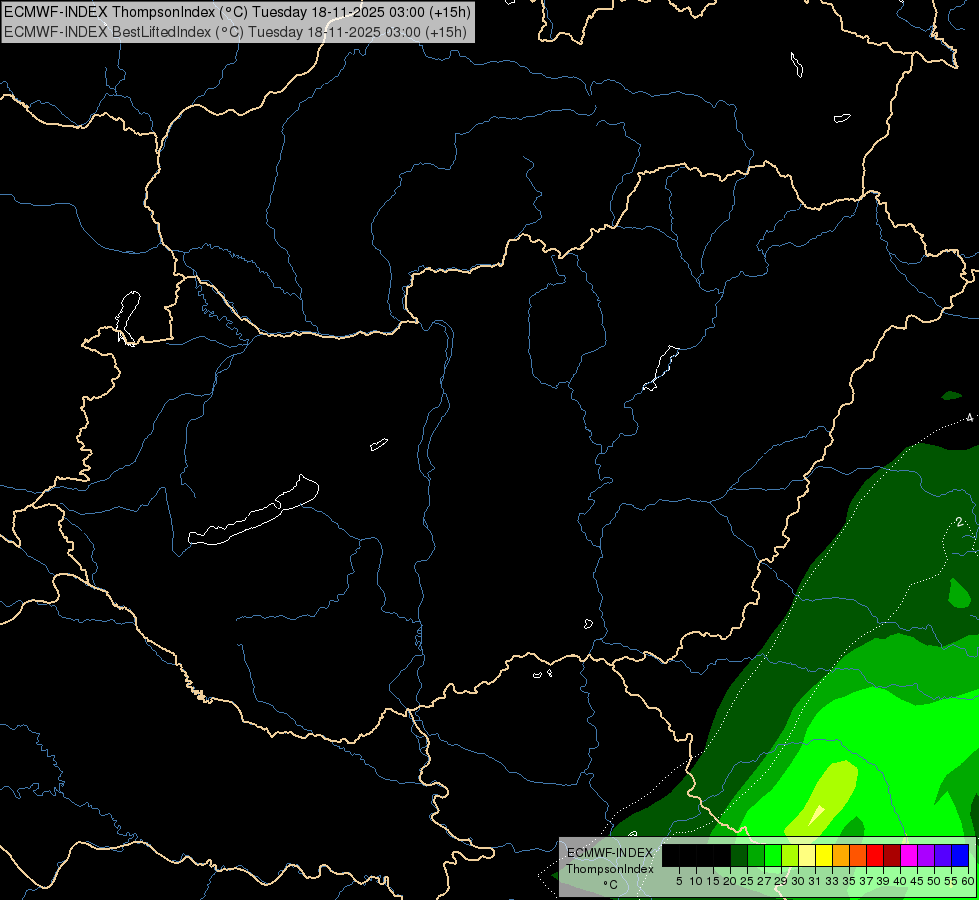Click the ThompsonIndex title line at top
This screenshot has height=900, width=979.
[x=237, y=11]
